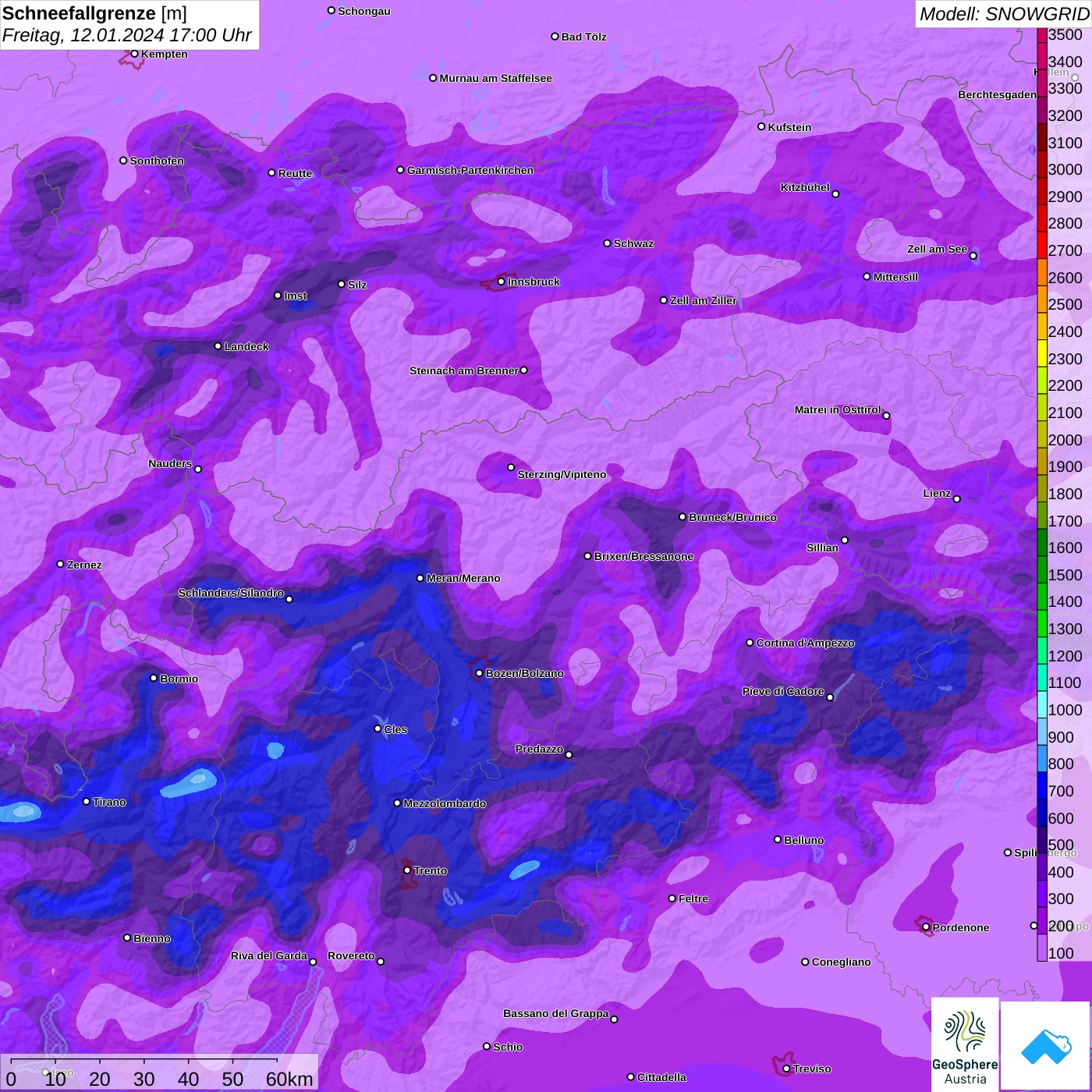The image size is (1092, 1092).
Task: Click the Cittadella location dot
Action: (631, 1077)
